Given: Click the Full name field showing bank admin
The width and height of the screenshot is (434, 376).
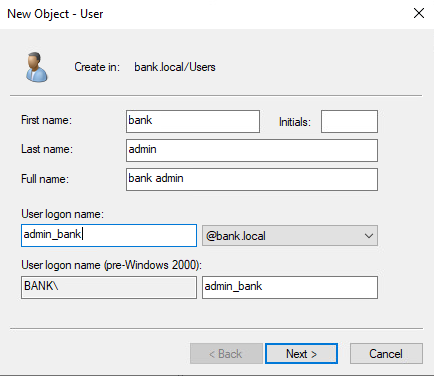Looking at the screenshot, I should pyautogui.click(x=252, y=179).
